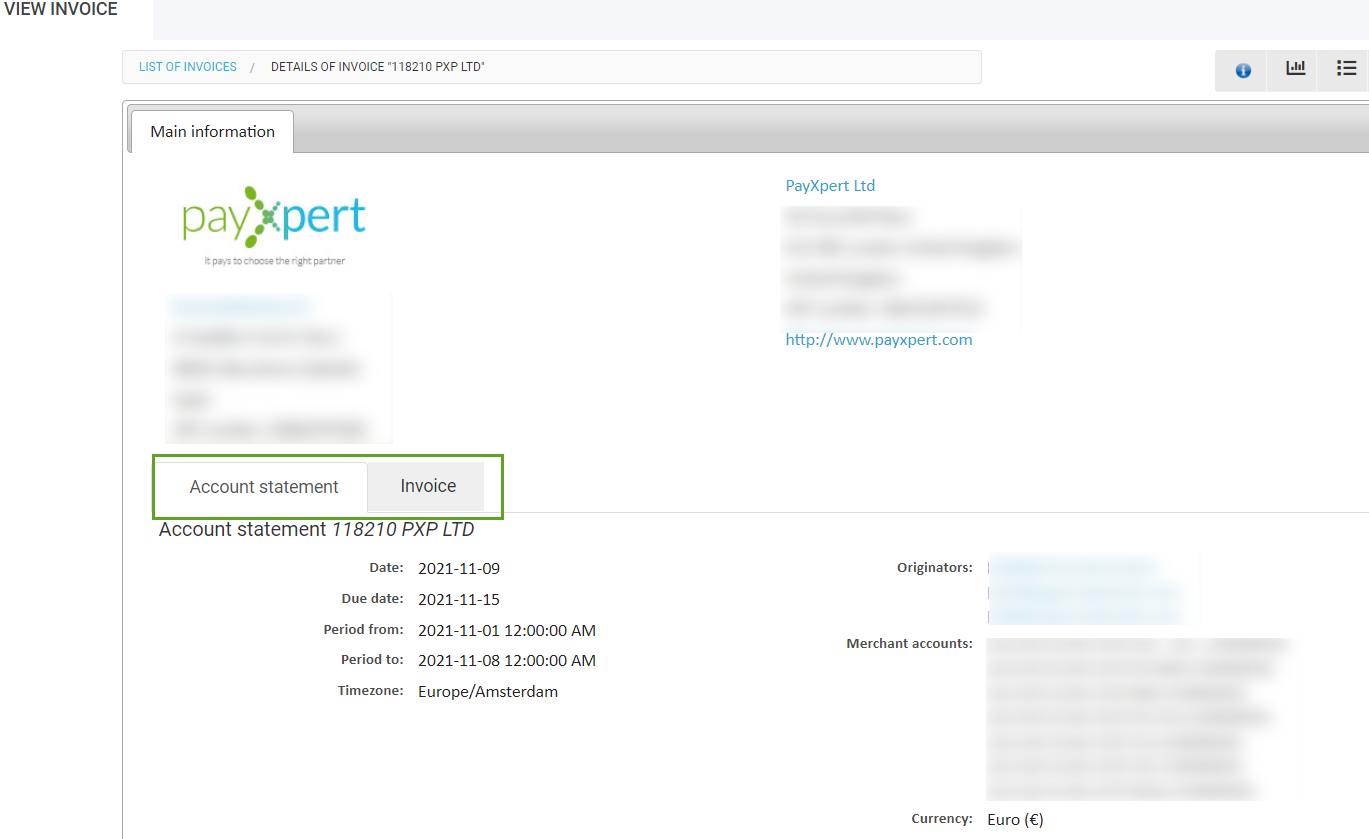Open the bar chart statistics icon
Image resolution: width=1369 pixels, height=839 pixels.
(1295, 69)
